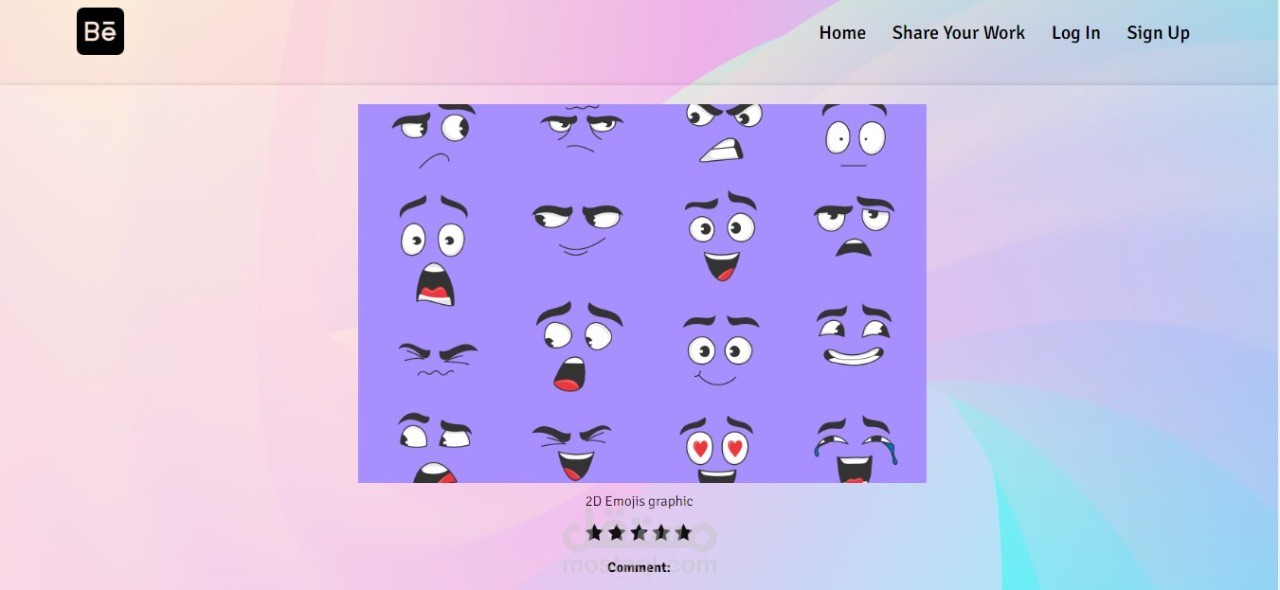This screenshot has width=1280, height=590.
Task: Click the winking laughing face
Action: [572, 451]
